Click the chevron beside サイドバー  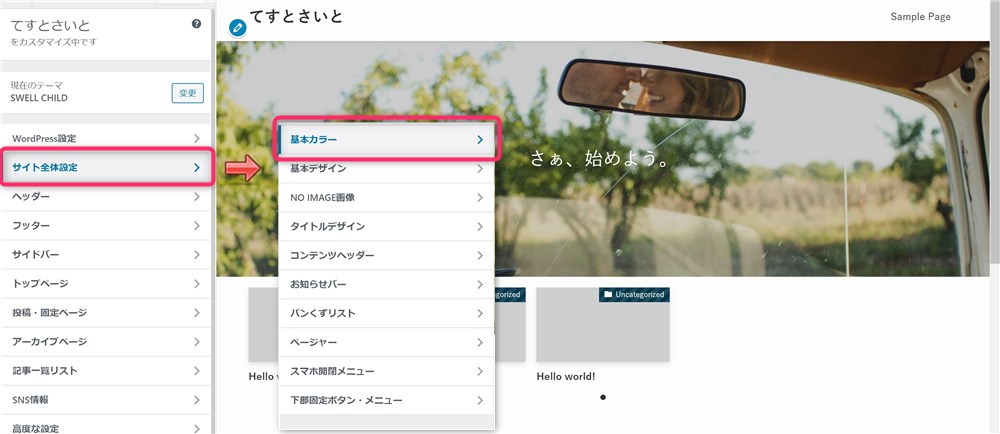click(x=196, y=255)
